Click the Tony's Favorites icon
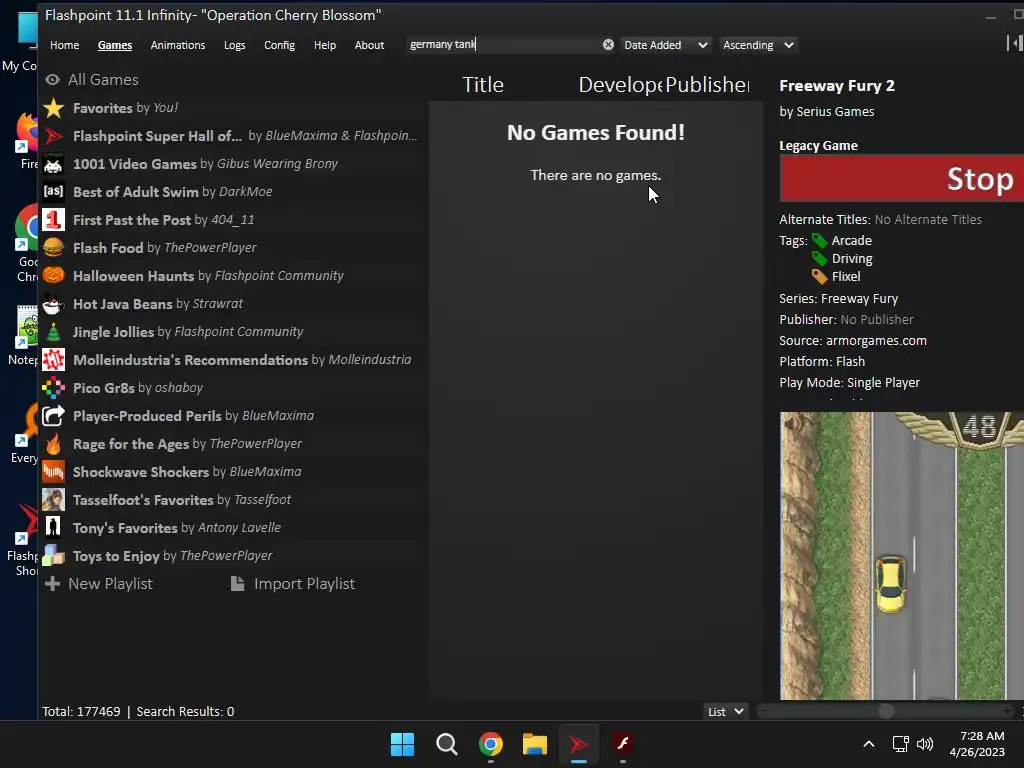Screen dimensions: 1024x768 click(x=54, y=528)
